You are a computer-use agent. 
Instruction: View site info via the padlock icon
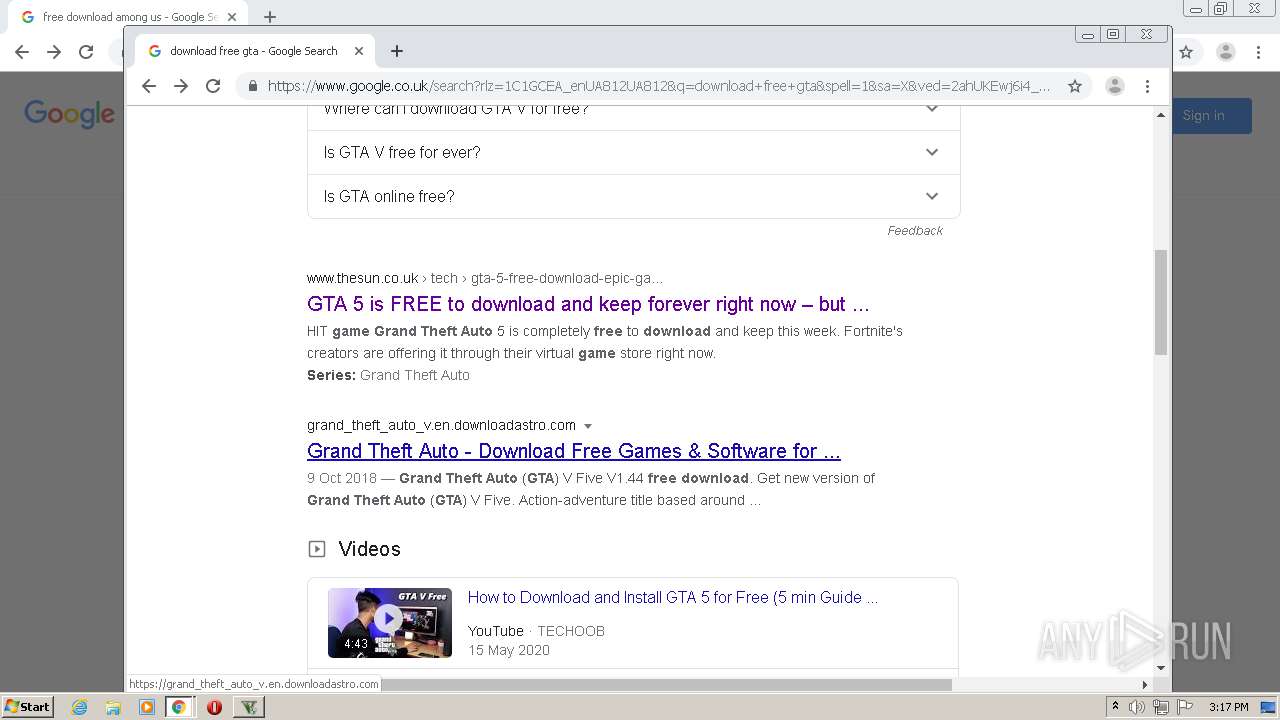[252, 86]
